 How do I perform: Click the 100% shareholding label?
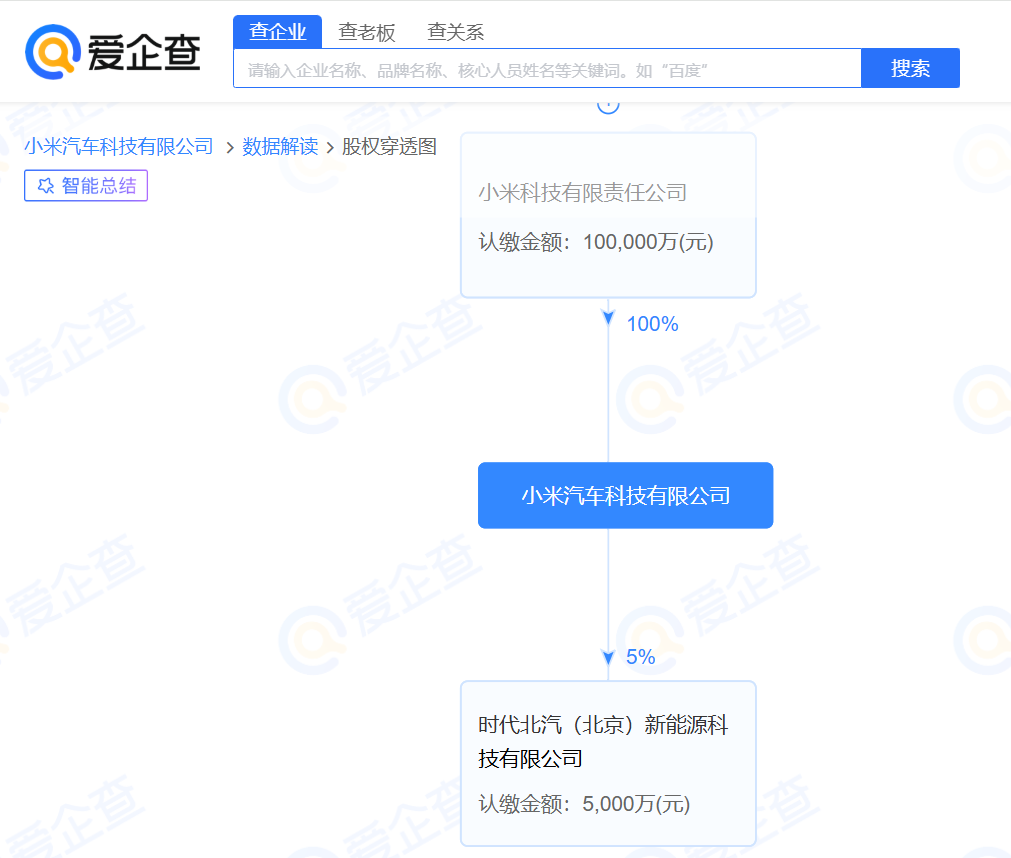(x=653, y=324)
